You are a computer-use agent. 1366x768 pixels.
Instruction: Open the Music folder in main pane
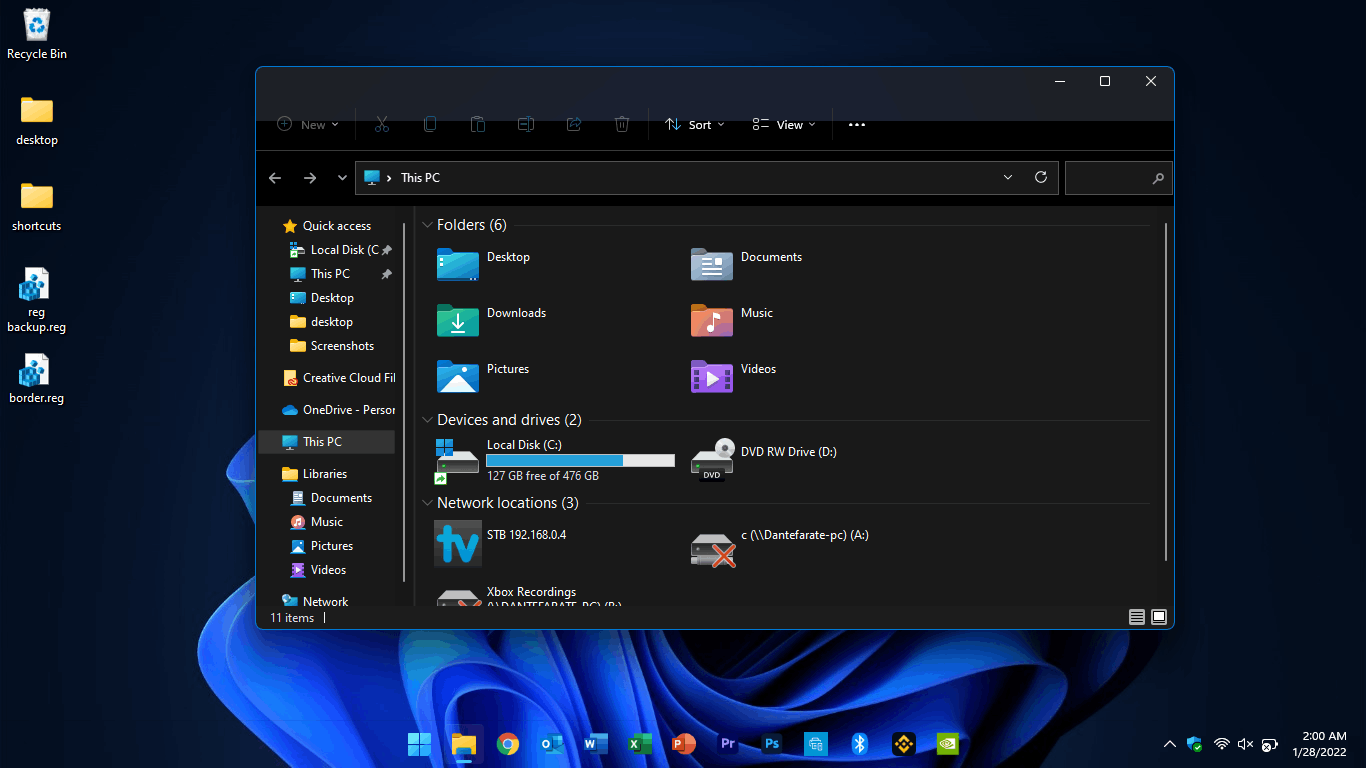point(732,320)
